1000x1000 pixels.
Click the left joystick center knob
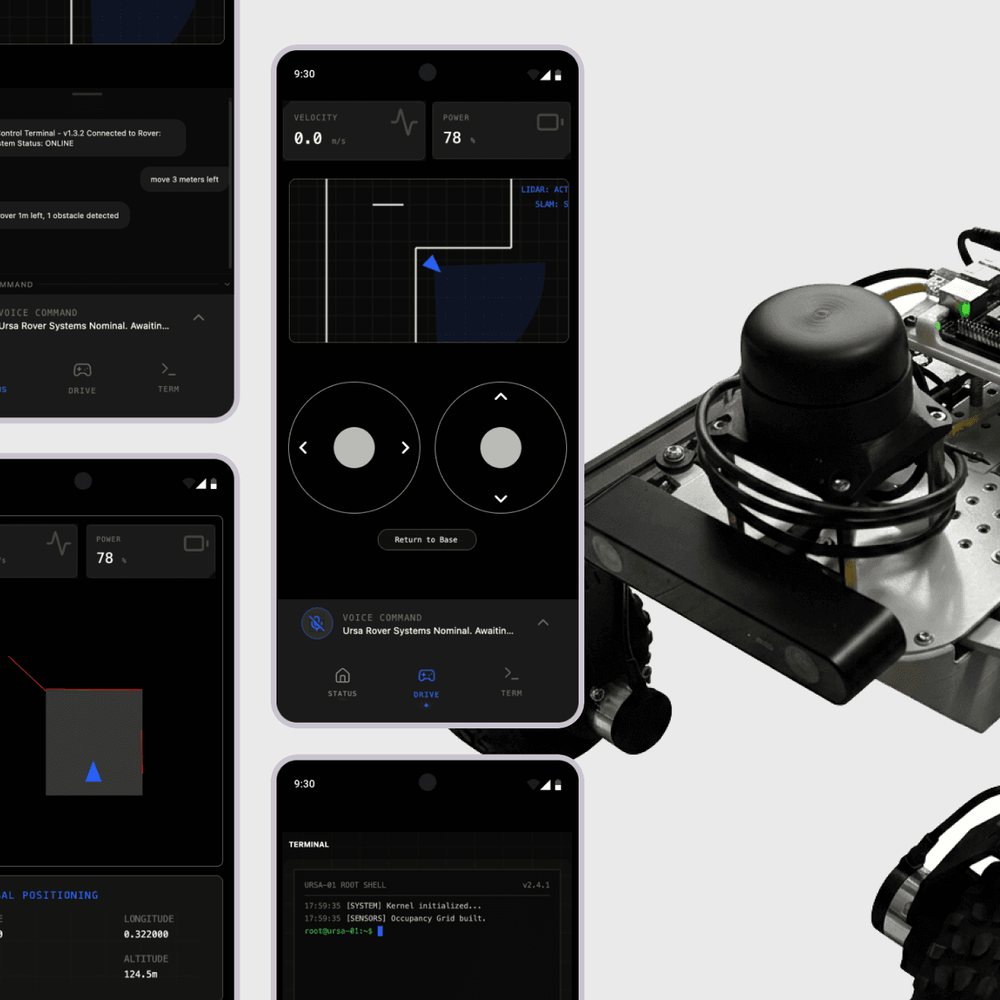[354, 448]
